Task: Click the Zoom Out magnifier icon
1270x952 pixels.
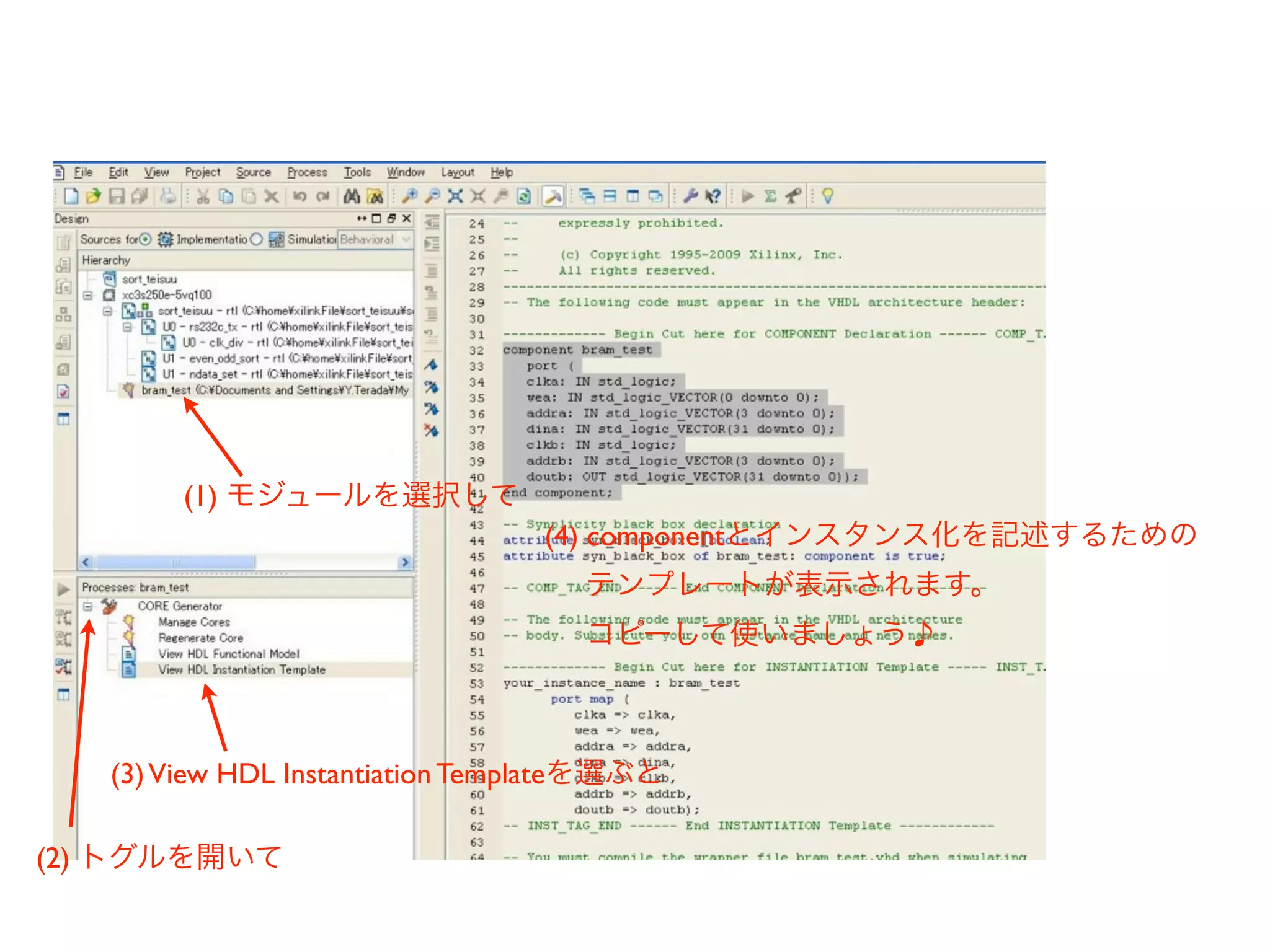Action: (432, 196)
